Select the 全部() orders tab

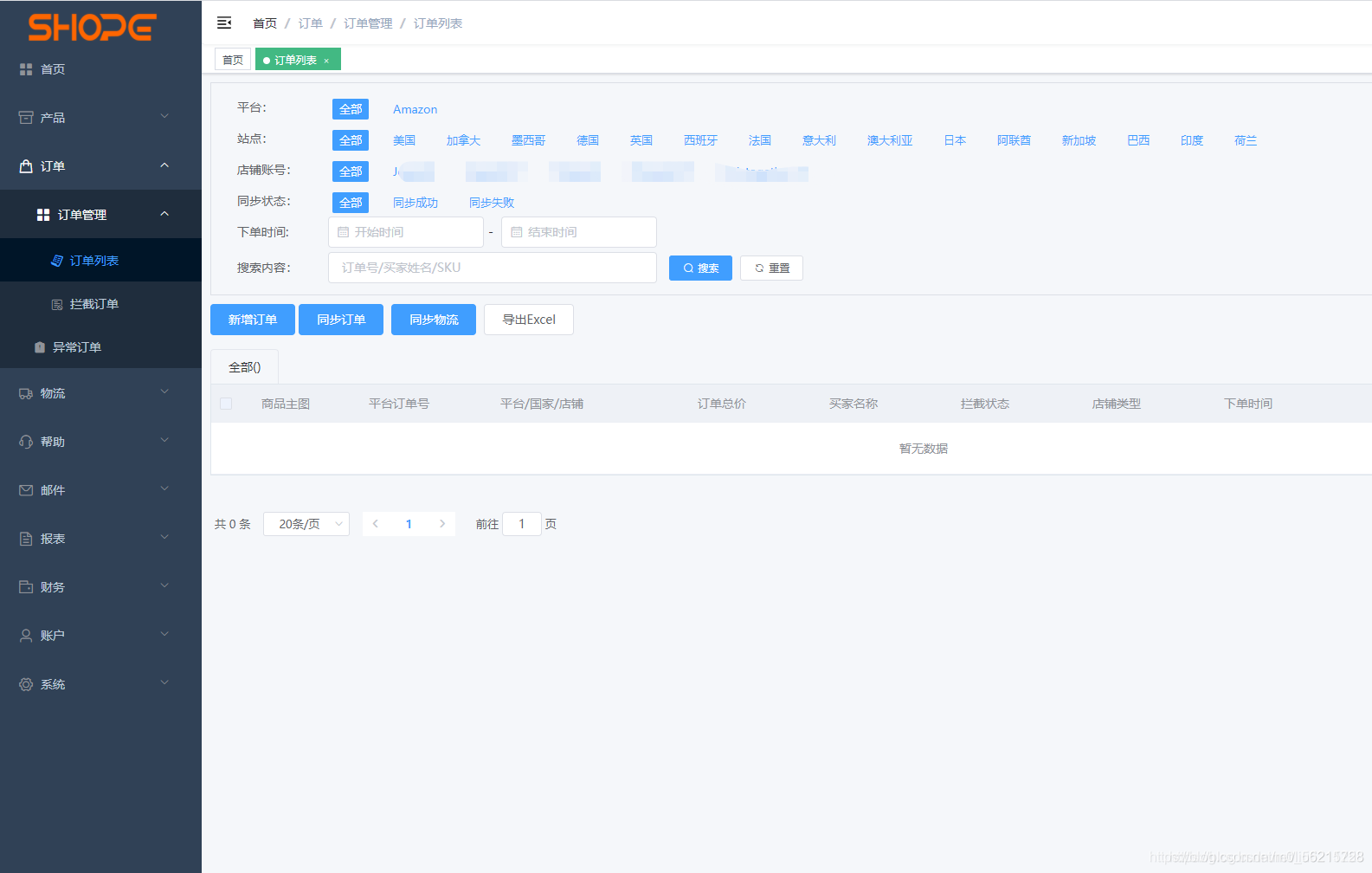click(x=244, y=367)
